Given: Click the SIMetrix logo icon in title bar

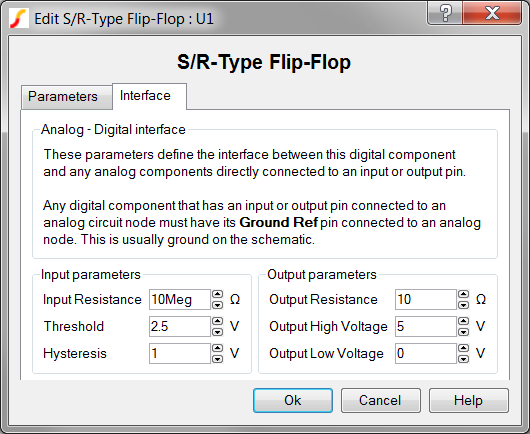Looking at the screenshot, I should (19, 19).
